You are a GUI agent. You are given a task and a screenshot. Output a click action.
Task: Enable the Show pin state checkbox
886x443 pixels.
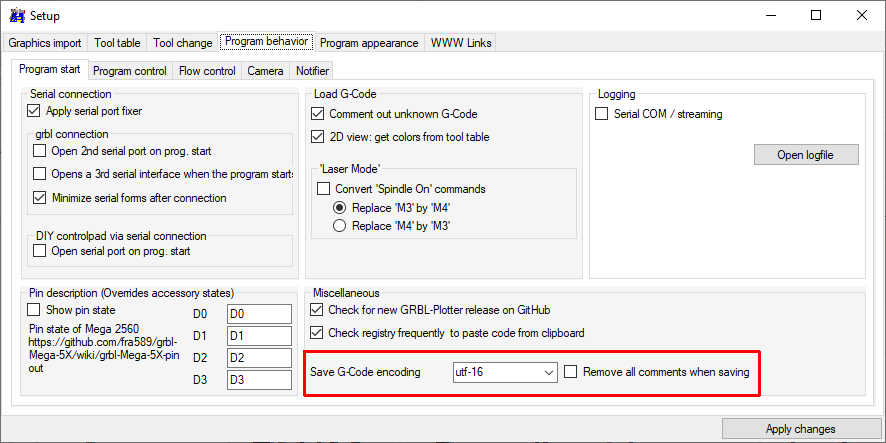[x=35, y=310]
